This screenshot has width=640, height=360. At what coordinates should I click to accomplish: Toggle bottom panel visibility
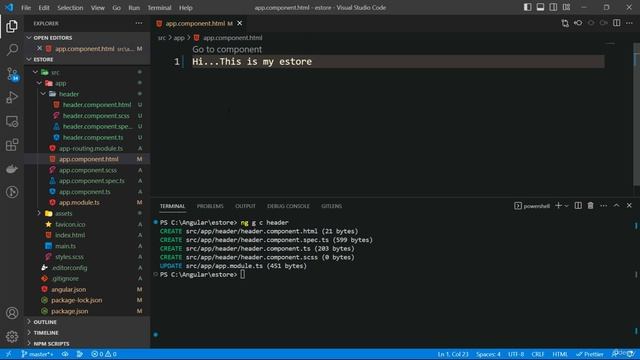click(540, 7)
